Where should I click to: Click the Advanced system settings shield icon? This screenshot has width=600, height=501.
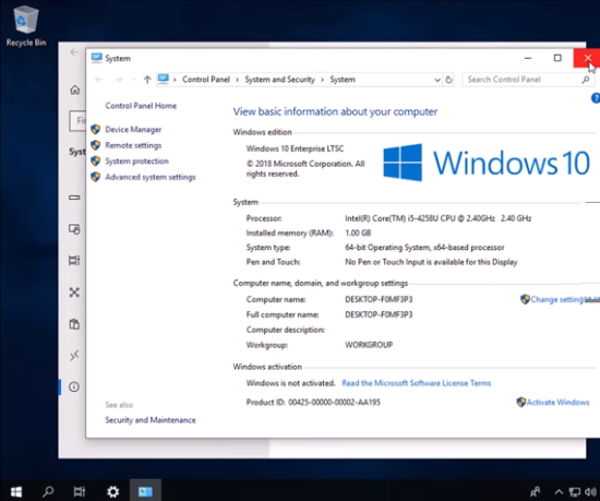96,176
